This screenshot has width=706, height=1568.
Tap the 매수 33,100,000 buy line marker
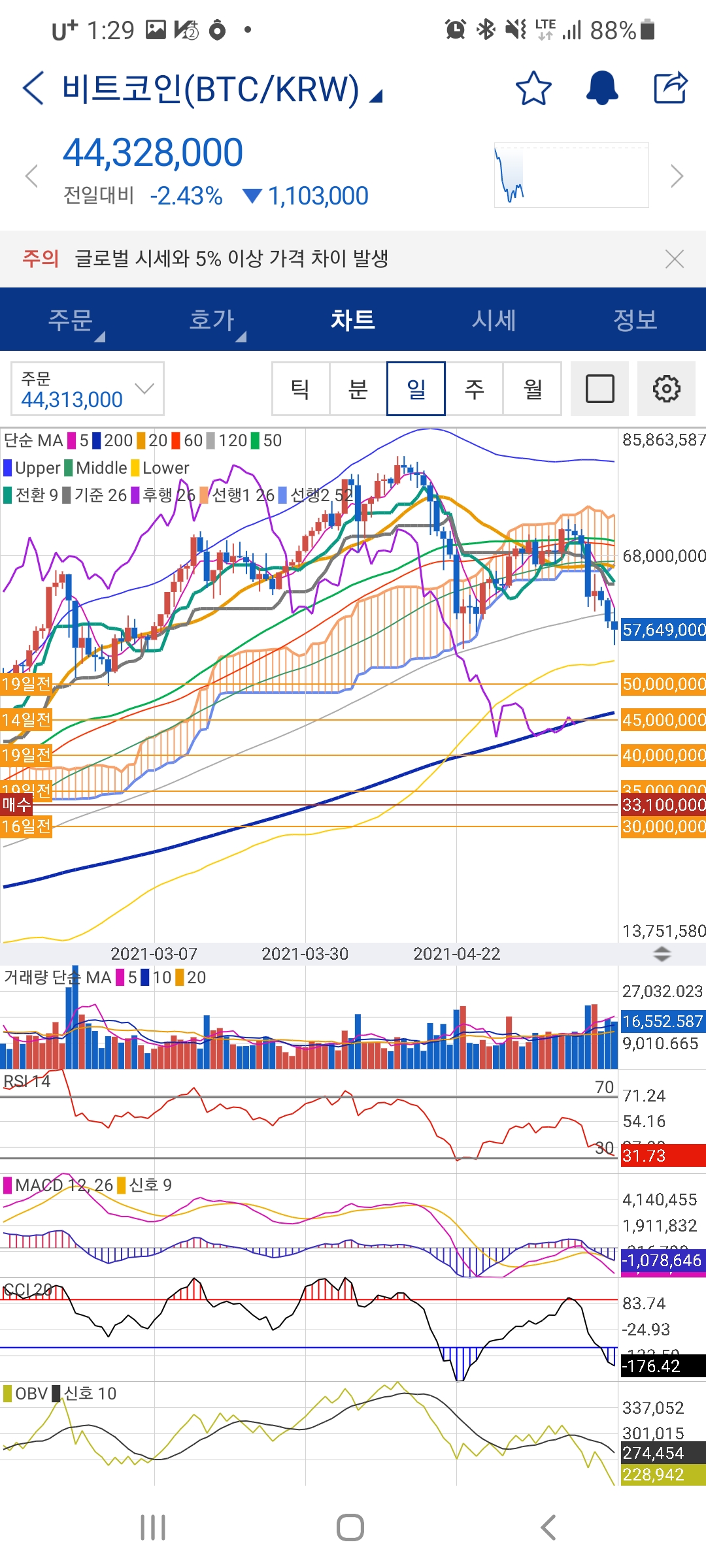pyautogui.click(x=16, y=804)
